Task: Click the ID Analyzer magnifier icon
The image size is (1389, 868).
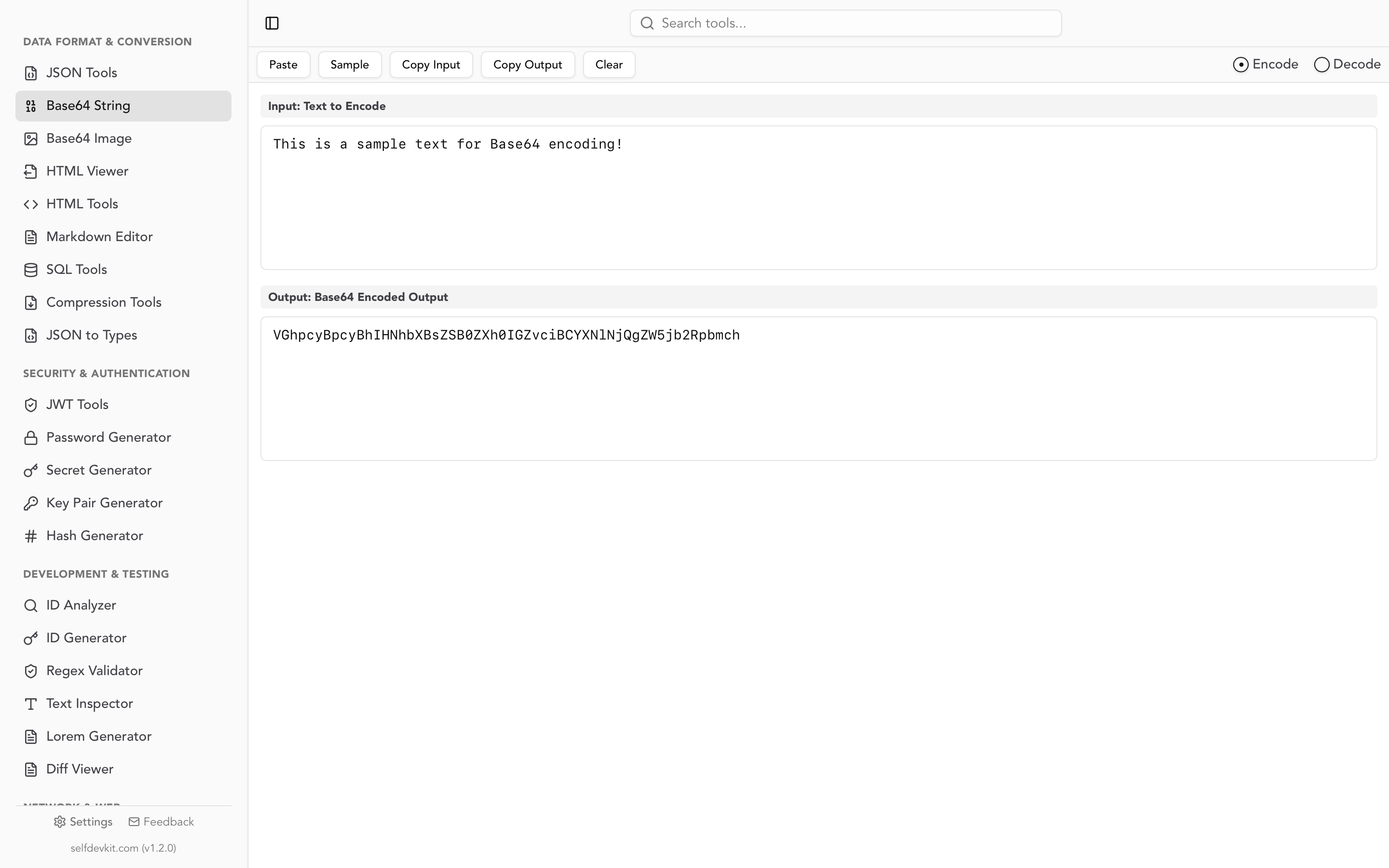Action: [x=31, y=606]
